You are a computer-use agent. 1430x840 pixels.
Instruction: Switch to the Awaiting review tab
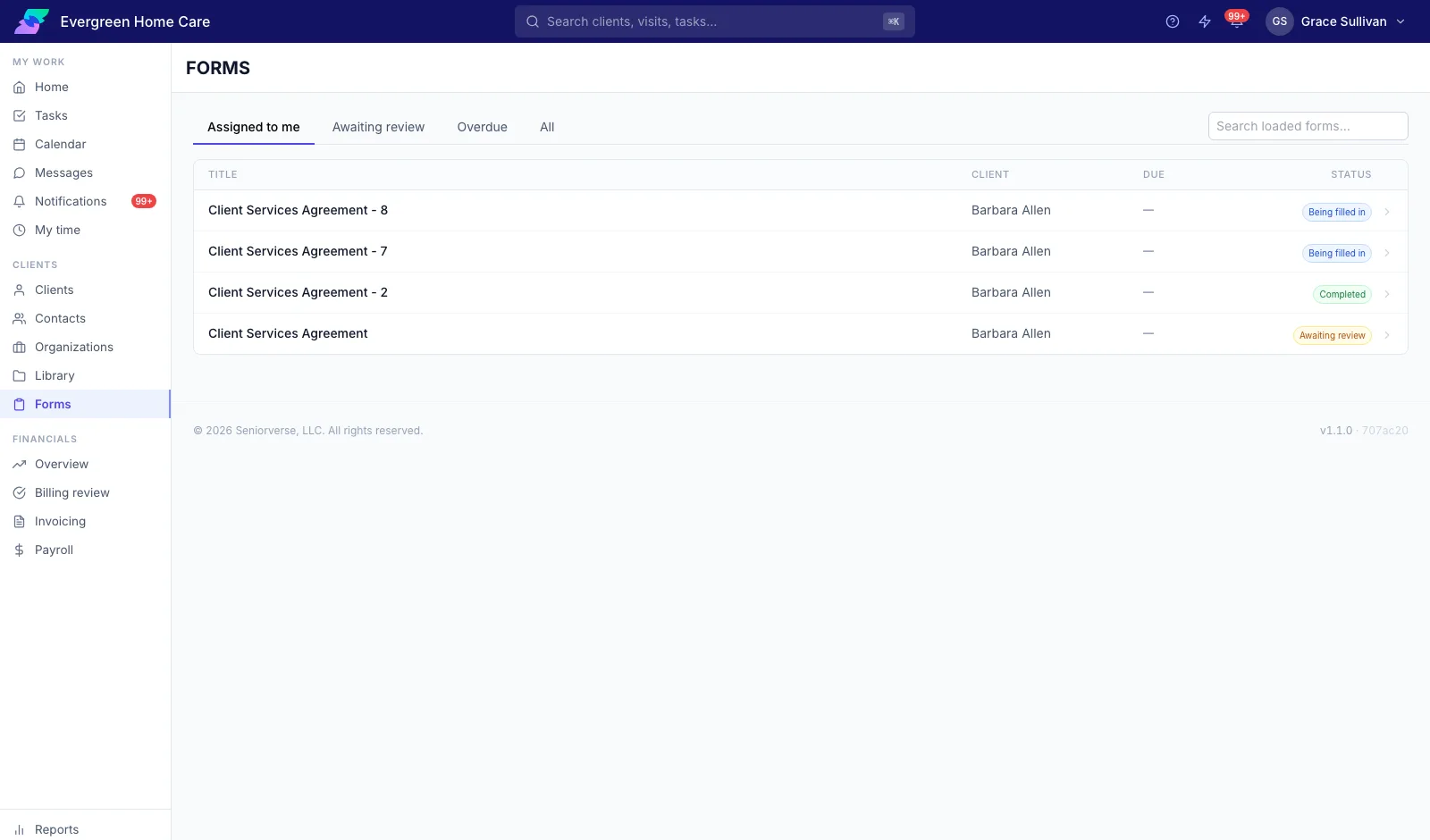click(378, 127)
